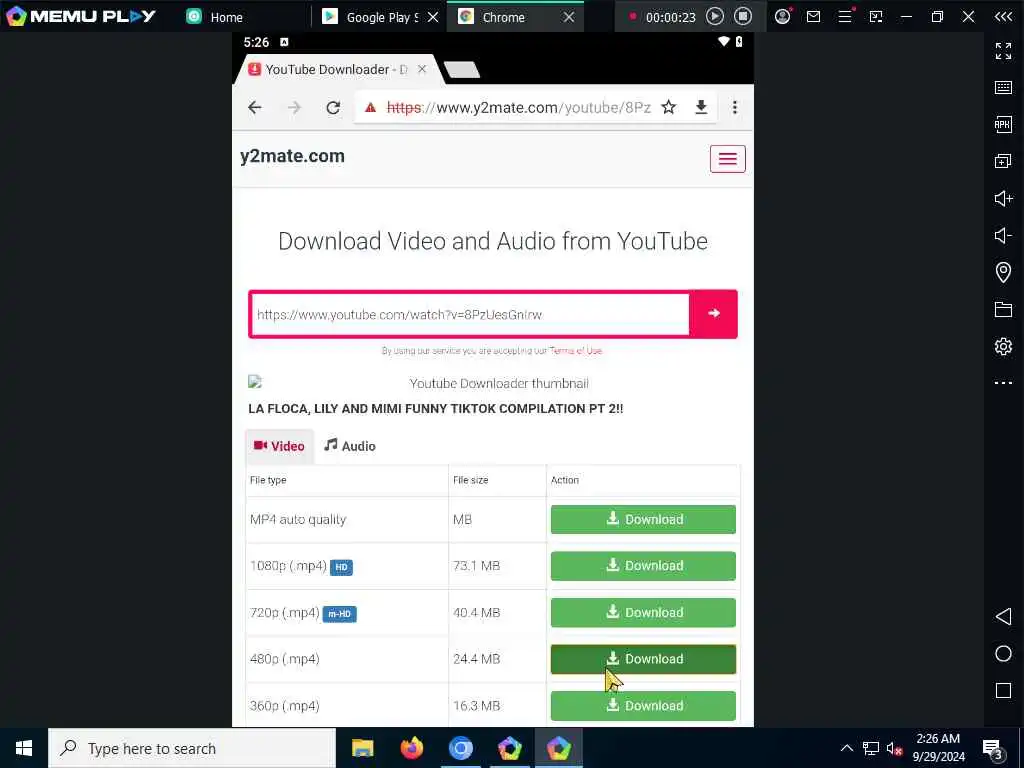Screen dimensions: 1024x768
Task: Open the MEmu mail envelope icon
Action: [x=813, y=16]
